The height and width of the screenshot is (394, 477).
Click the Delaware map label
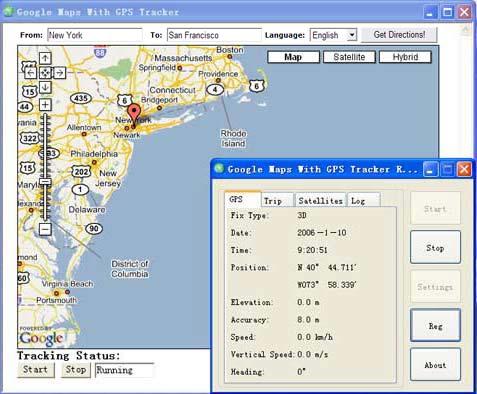click(x=87, y=210)
